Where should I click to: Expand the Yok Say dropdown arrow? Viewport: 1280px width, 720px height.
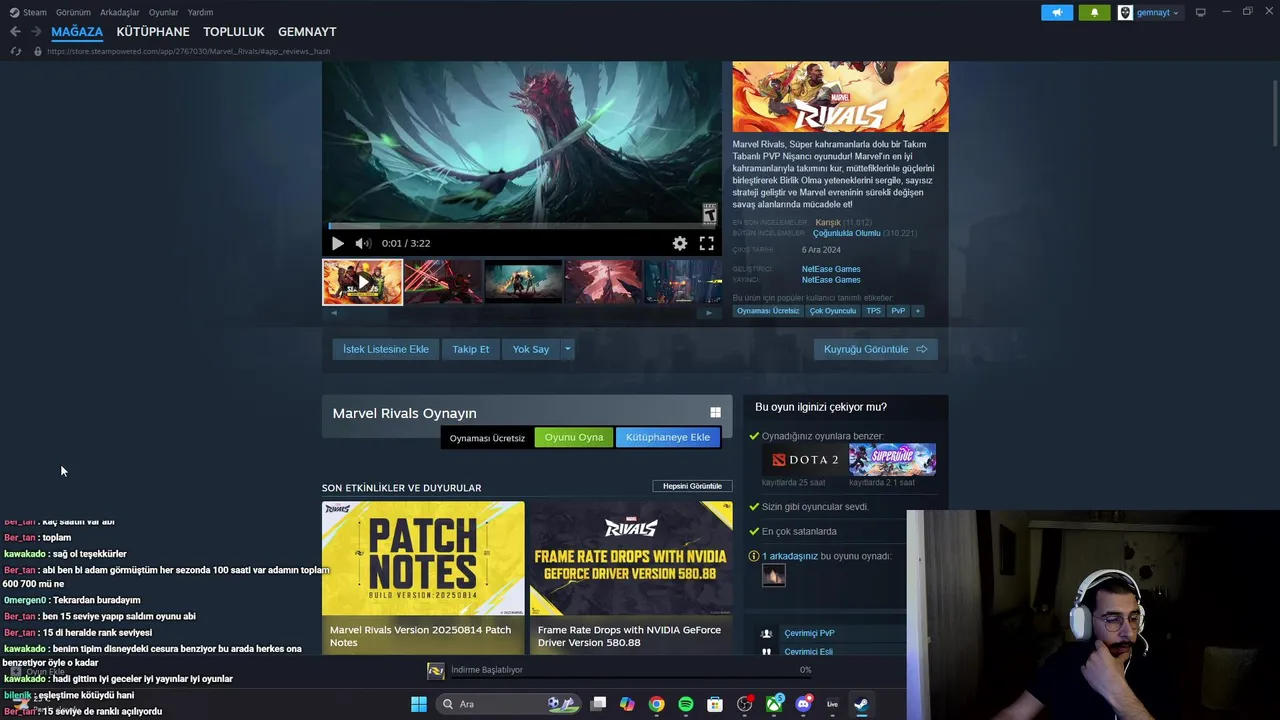(x=567, y=349)
